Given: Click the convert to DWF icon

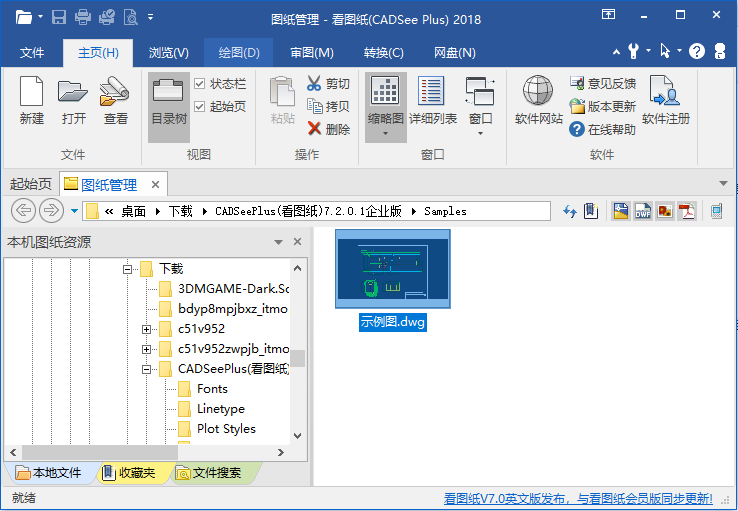Looking at the screenshot, I should (x=643, y=211).
